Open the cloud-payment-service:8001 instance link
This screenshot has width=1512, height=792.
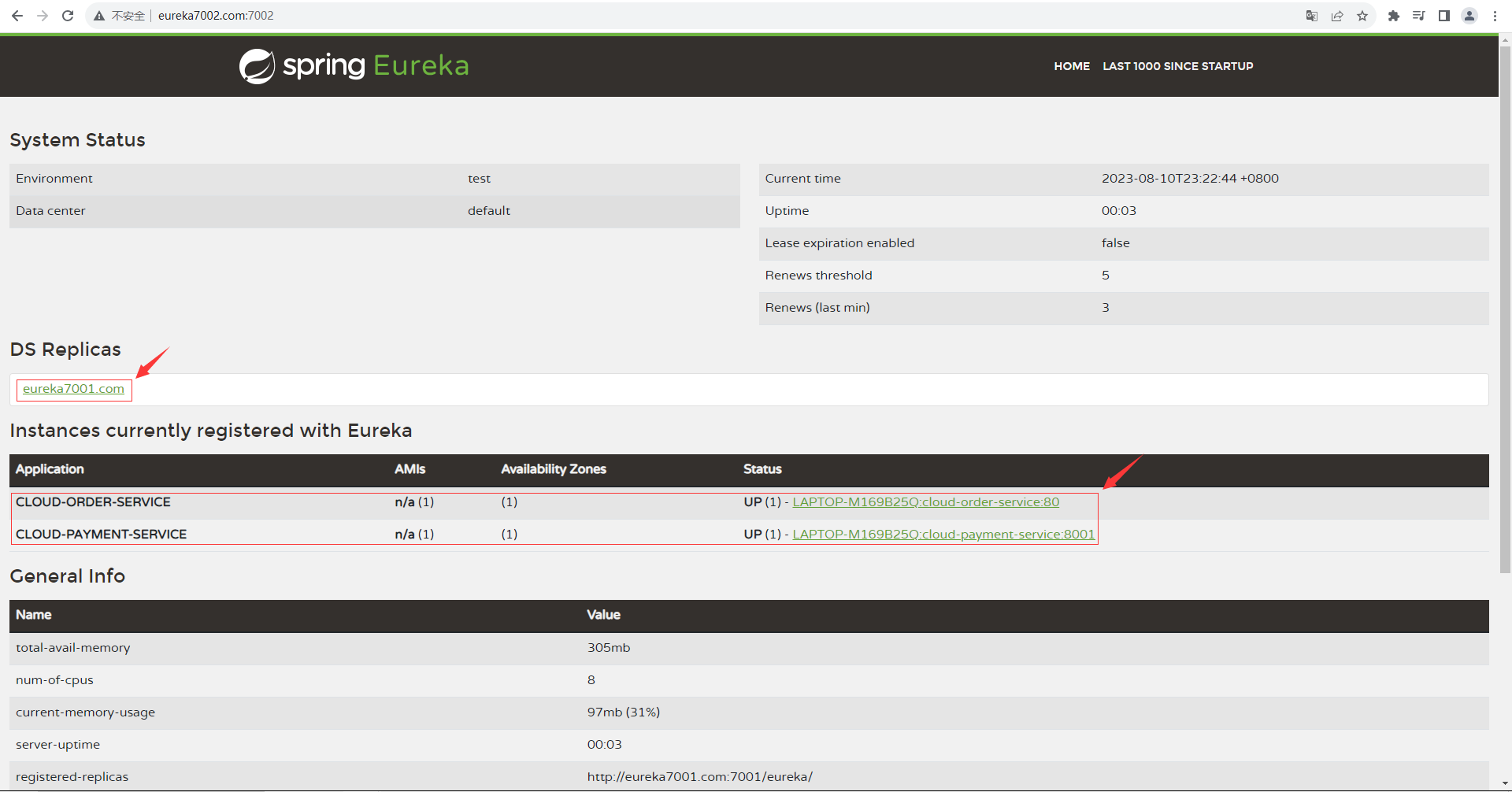[943, 535]
